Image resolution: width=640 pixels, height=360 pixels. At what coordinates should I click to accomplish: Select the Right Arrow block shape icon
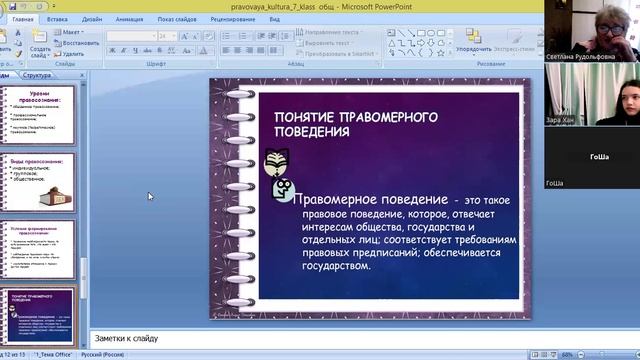coord(421,43)
